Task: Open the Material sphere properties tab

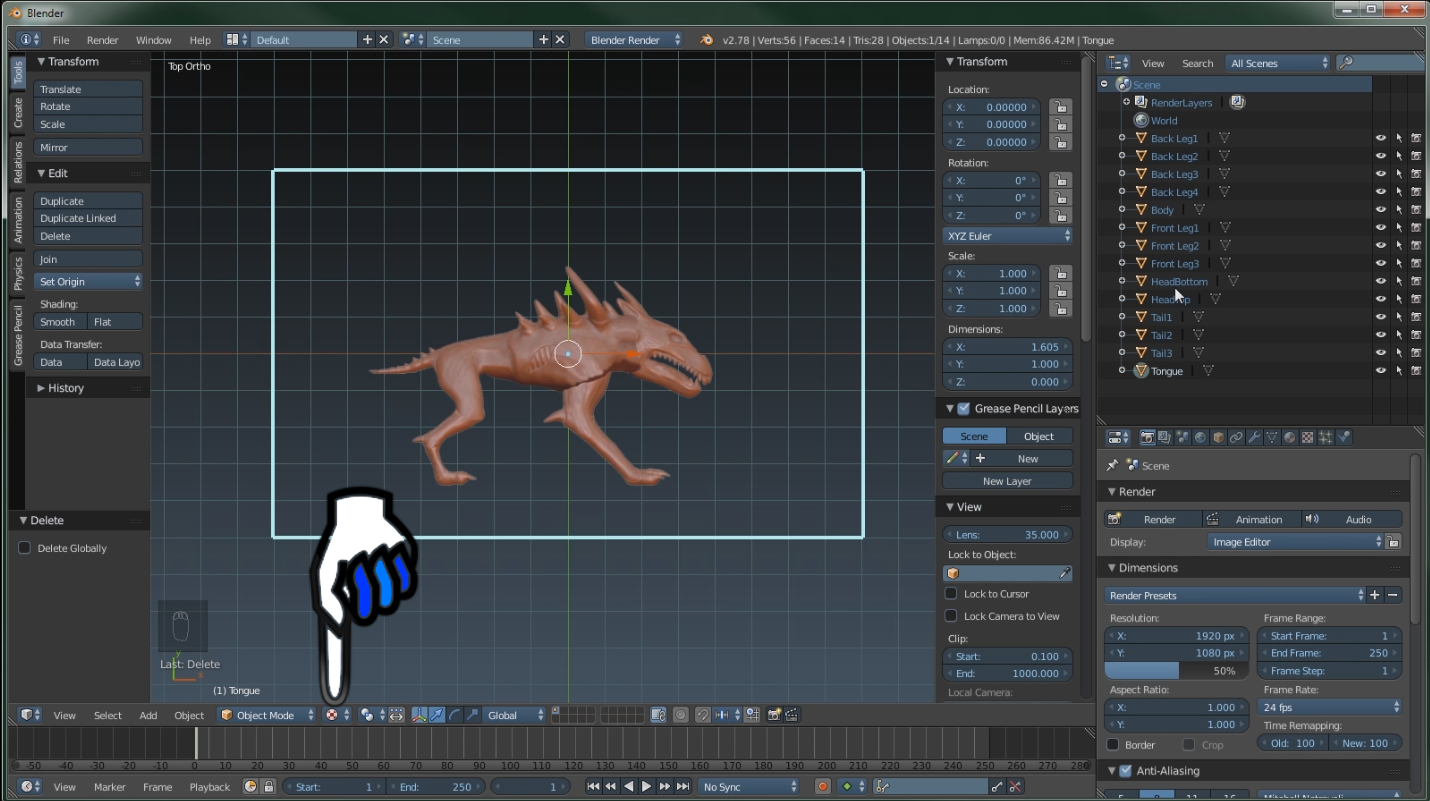Action: click(1289, 437)
